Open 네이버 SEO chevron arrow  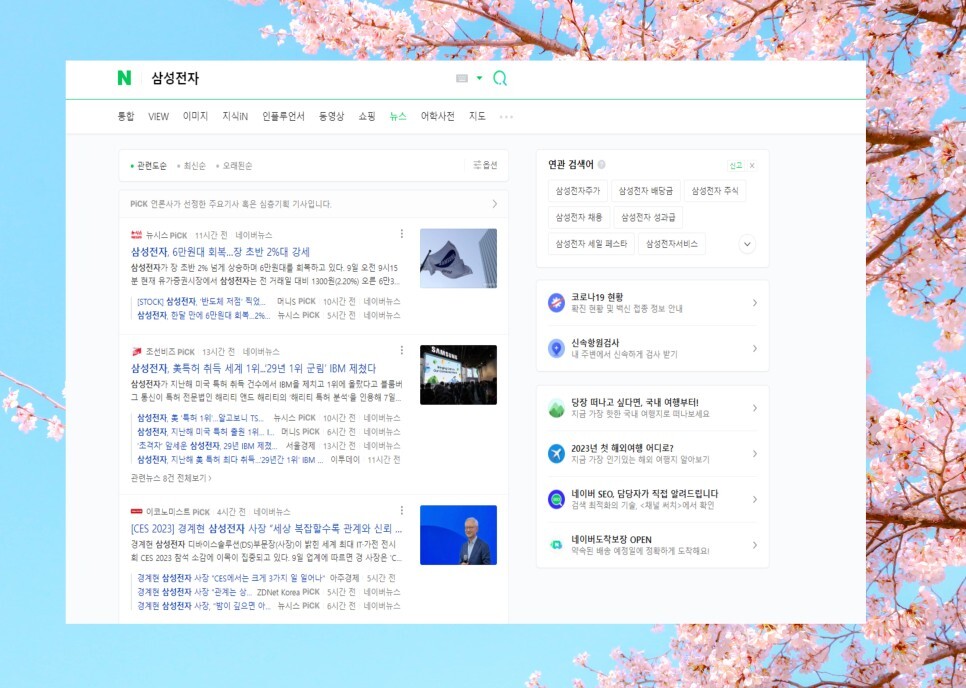(x=755, y=499)
